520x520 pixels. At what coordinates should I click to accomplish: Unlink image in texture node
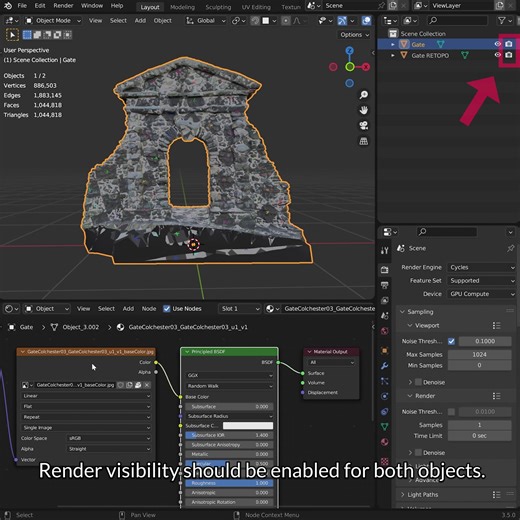point(147,385)
